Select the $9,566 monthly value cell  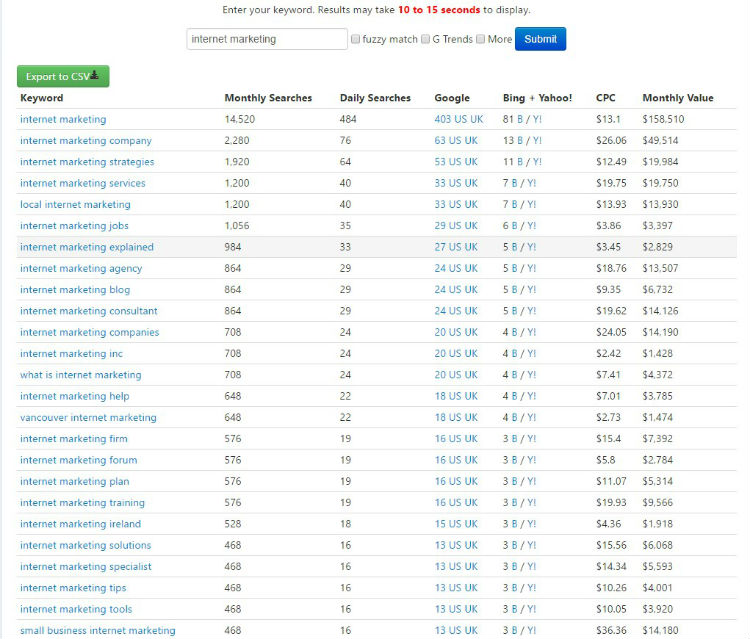point(658,502)
